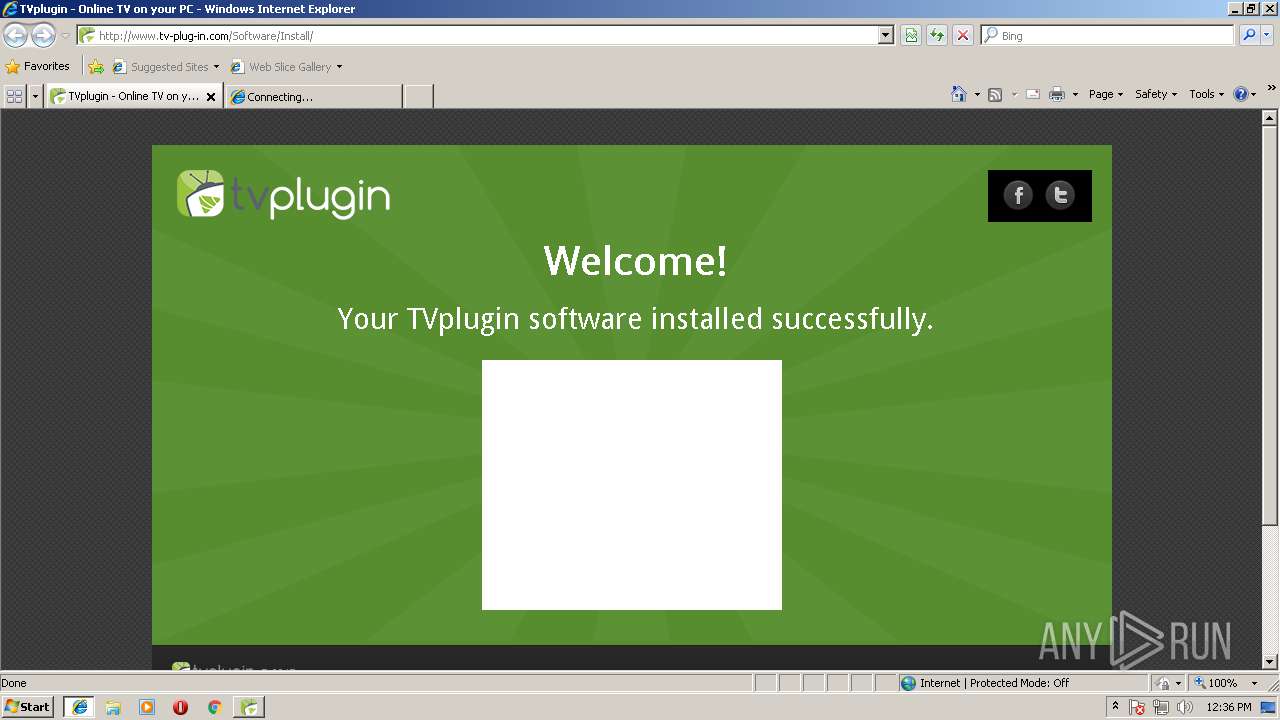The image size is (1280, 720).
Task: Open the Help question mark menu
Action: pyautogui.click(x=1244, y=94)
